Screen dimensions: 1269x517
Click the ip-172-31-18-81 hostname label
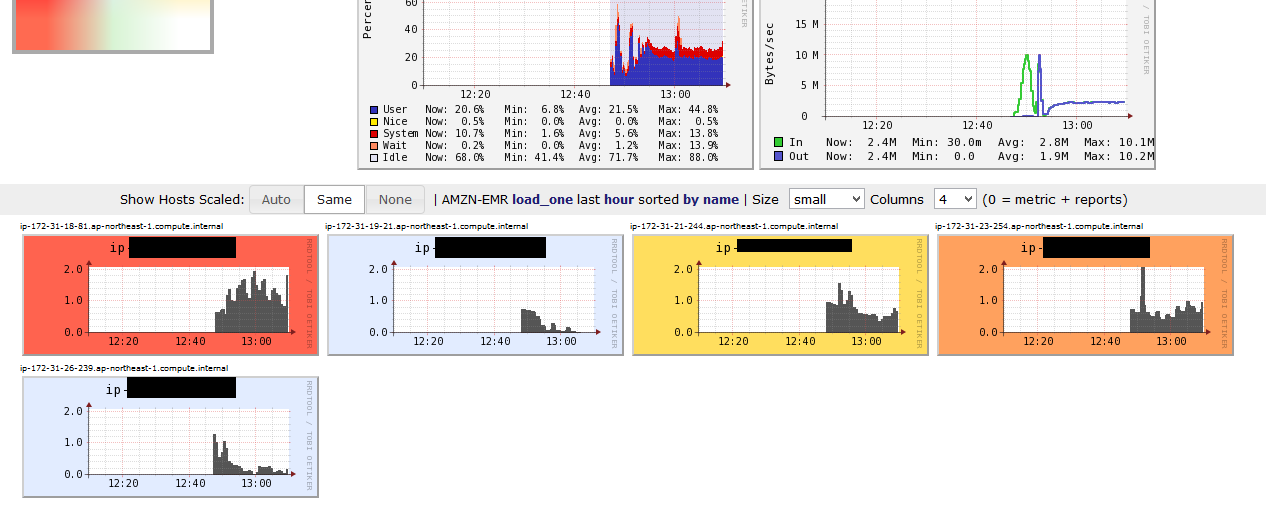click(x=121, y=226)
